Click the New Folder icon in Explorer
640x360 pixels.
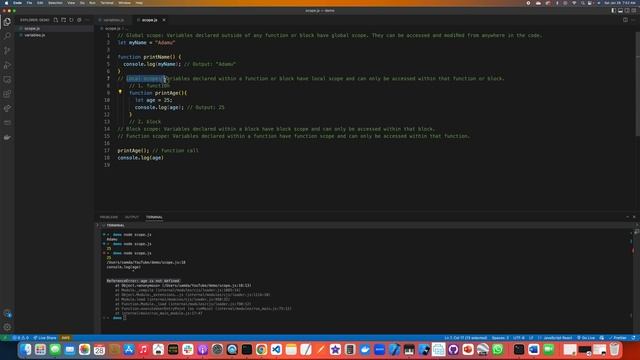pos(64,20)
